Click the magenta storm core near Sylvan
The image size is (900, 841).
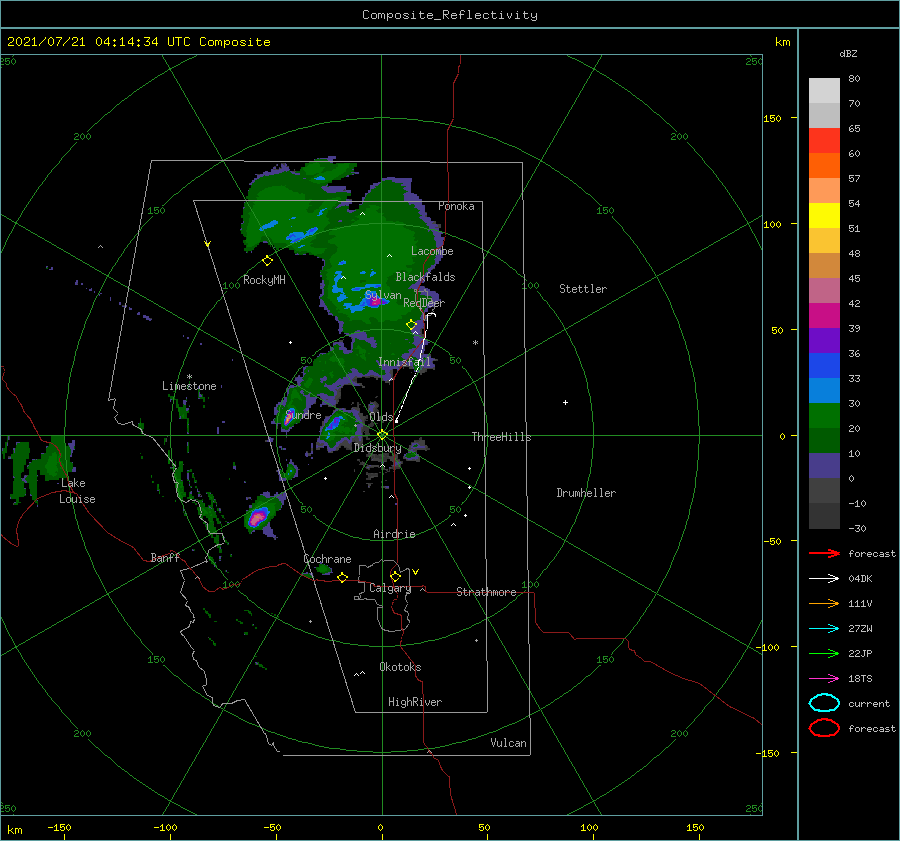[374, 302]
